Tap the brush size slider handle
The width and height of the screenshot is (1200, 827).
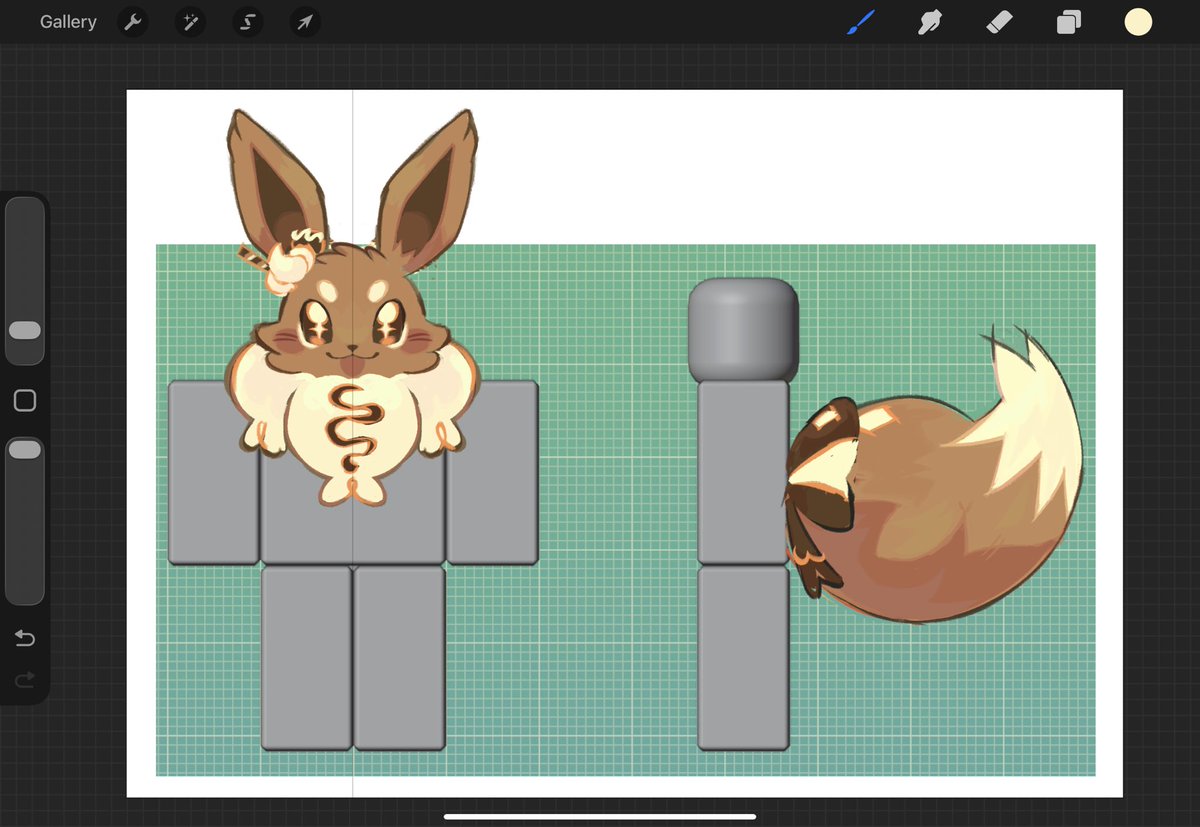pos(25,330)
